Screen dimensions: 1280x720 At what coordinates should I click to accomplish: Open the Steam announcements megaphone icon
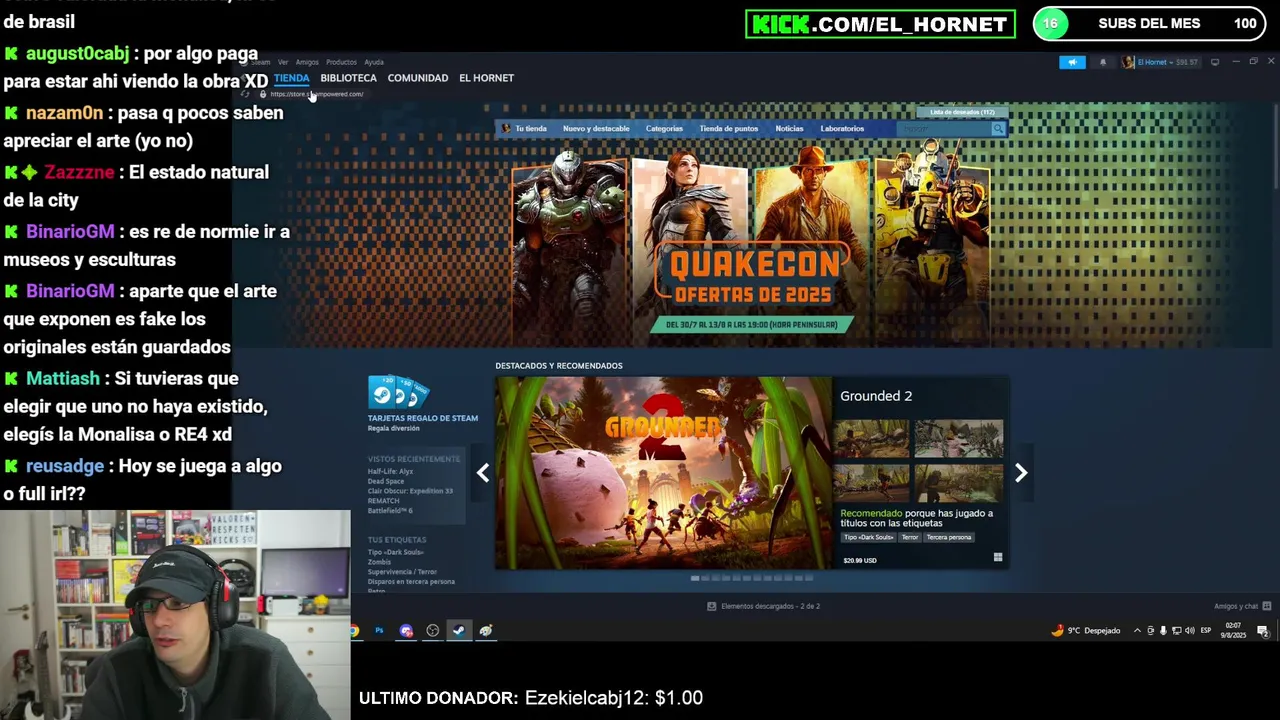click(x=1072, y=62)
